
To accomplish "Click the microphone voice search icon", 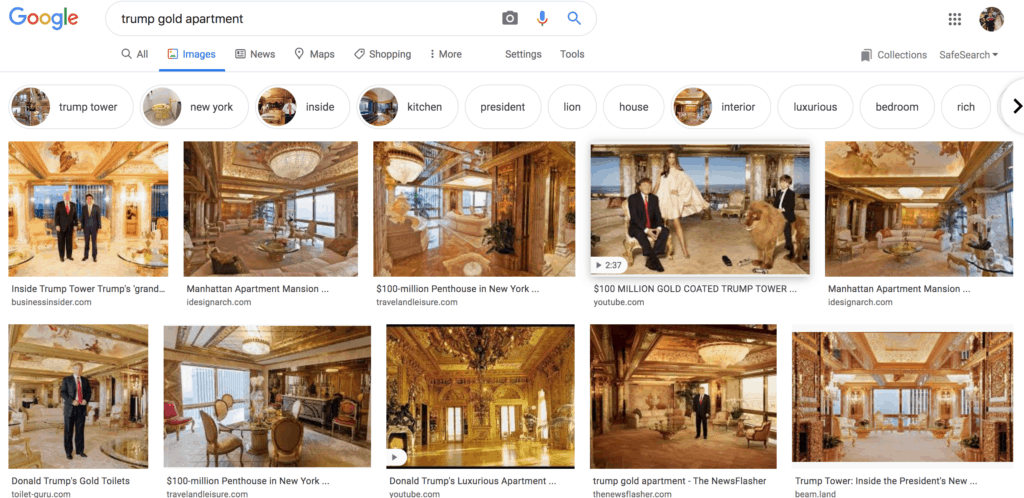I will point(542,19).
